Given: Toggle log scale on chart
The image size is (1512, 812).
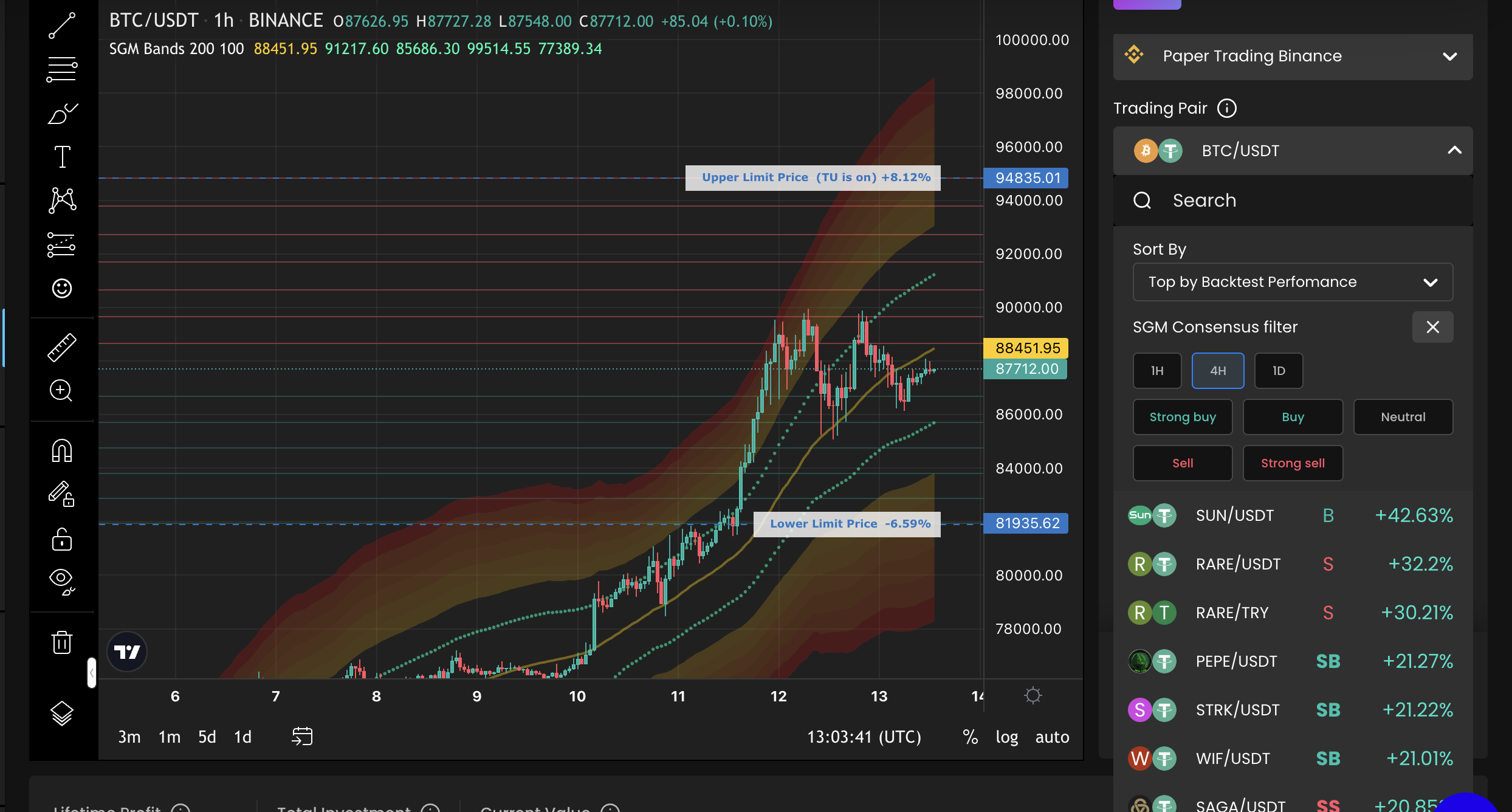Looking at the screenshot, I should coord(1006,737).
